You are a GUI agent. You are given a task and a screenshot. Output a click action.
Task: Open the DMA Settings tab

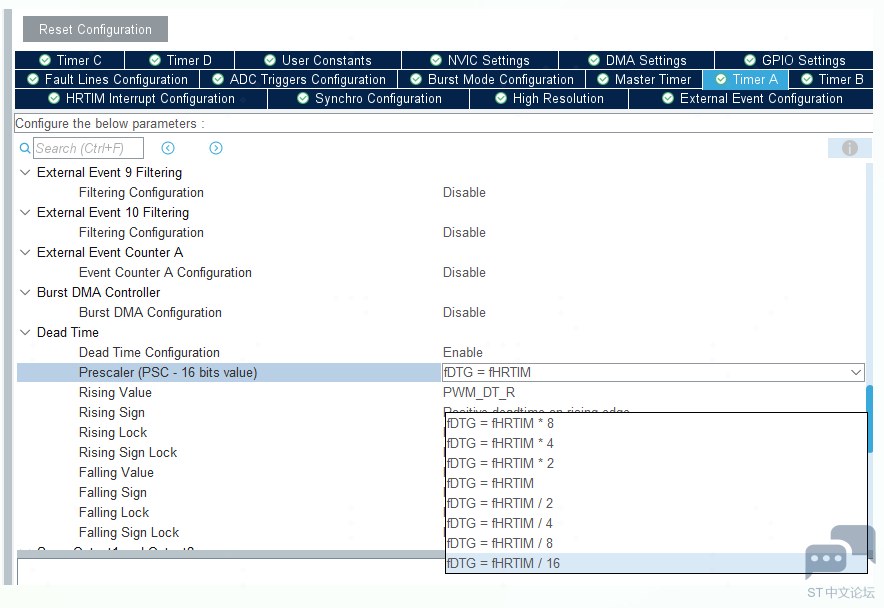(x=636, y=60)
